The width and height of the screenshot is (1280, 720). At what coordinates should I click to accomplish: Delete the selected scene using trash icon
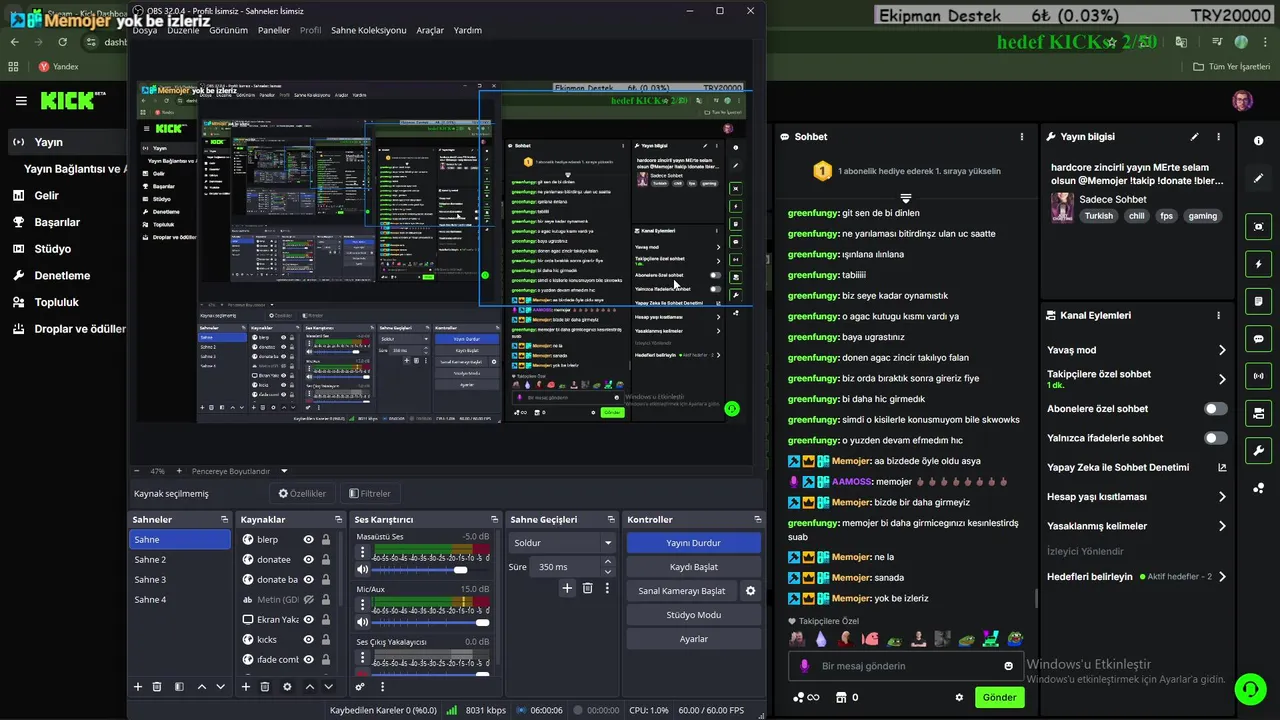click(157, 687)
